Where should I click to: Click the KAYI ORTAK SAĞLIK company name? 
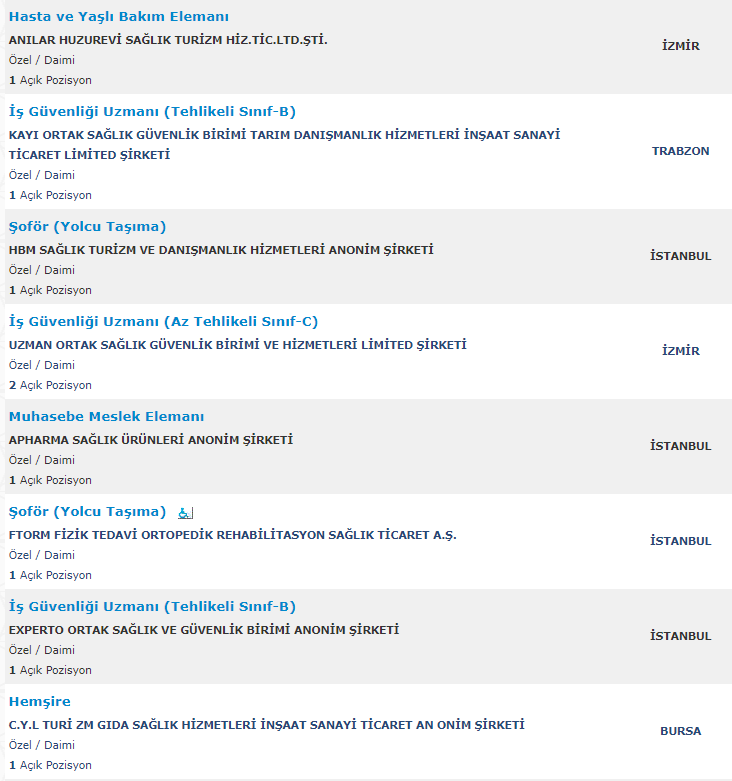tap(284, 145)
